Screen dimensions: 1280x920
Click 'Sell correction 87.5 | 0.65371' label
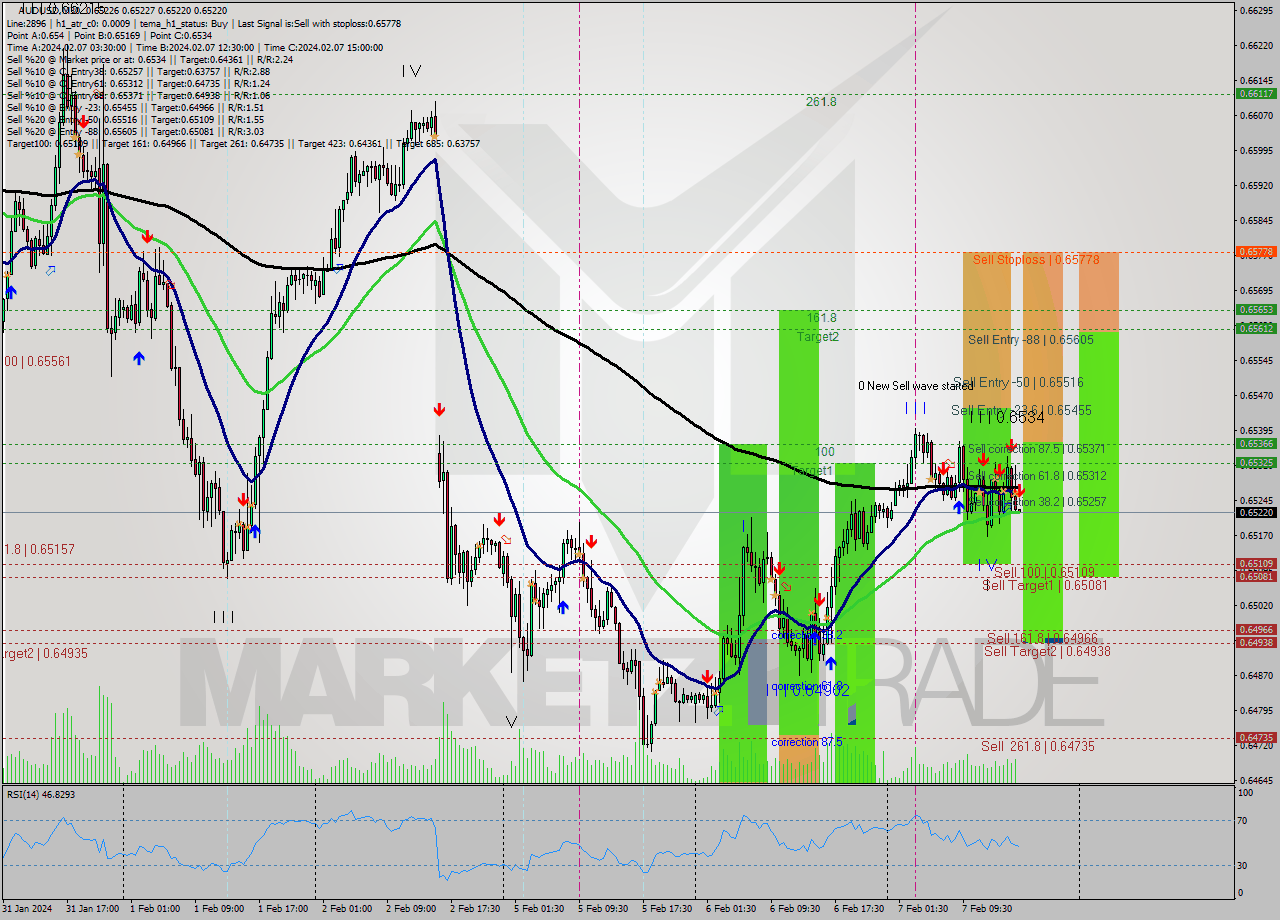pos(1036,449)
